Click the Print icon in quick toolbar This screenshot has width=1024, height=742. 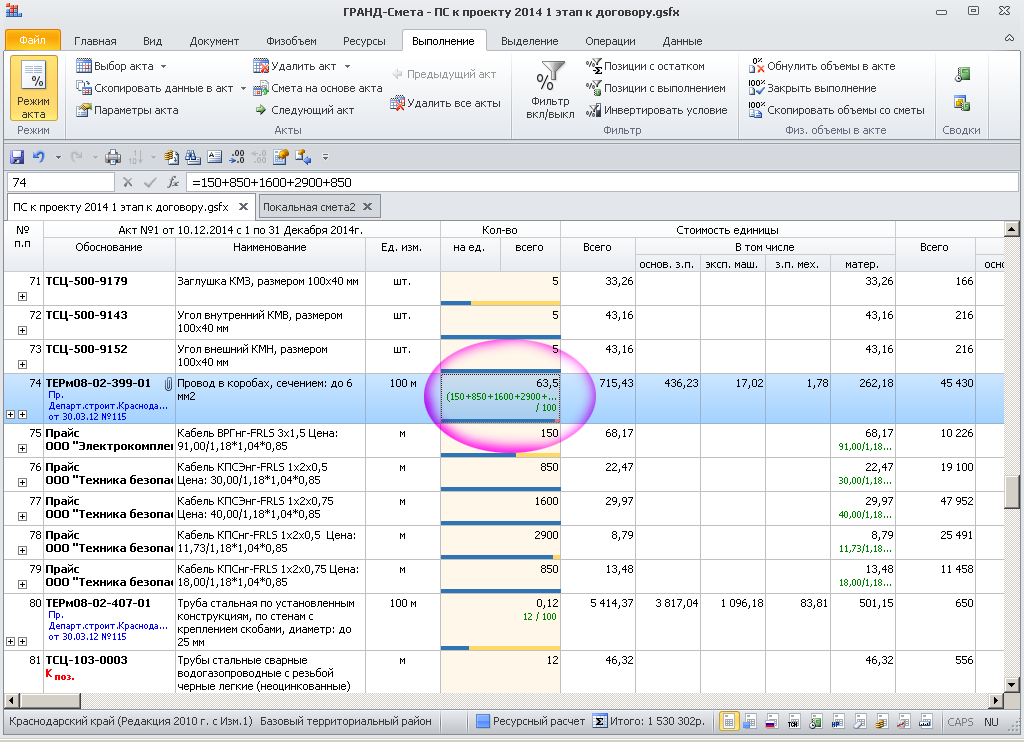pos(113,157)
